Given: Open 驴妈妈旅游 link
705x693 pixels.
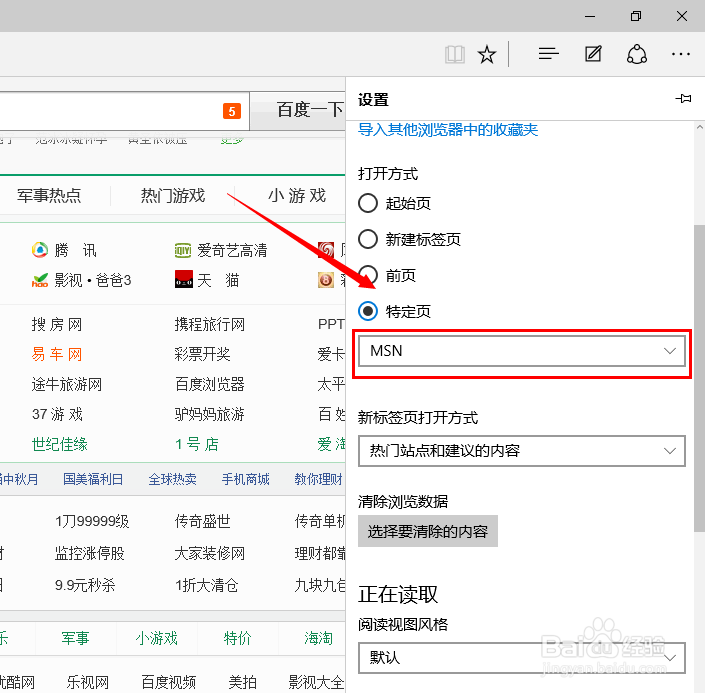Looking at the screenshot, I should (210, 414).
